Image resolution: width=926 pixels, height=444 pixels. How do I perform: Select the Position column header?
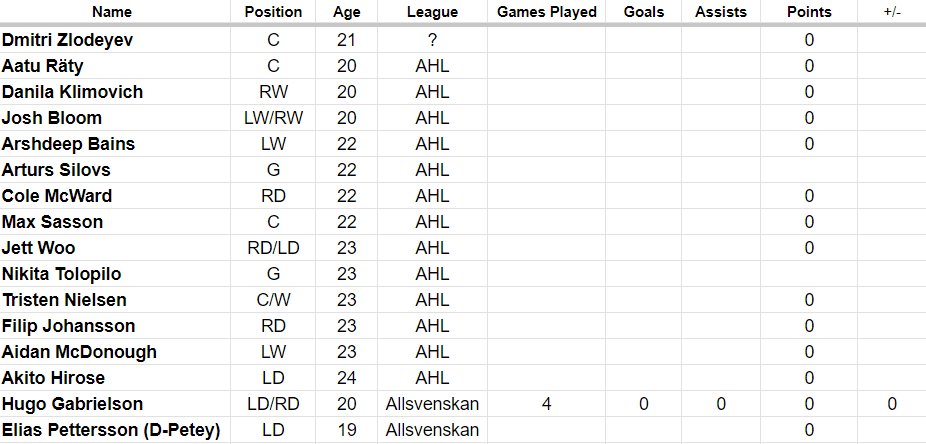point(273,12)
